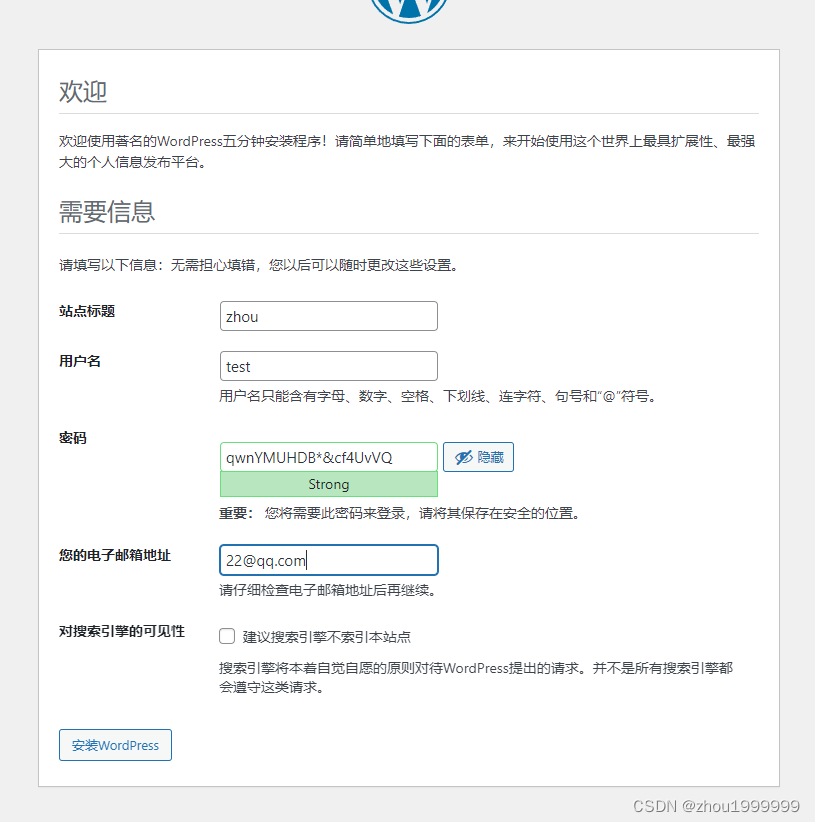Click the 对搜索引擎的可见性 label
The width and height of the screenshot is (815, 822).
coord(122,631)
